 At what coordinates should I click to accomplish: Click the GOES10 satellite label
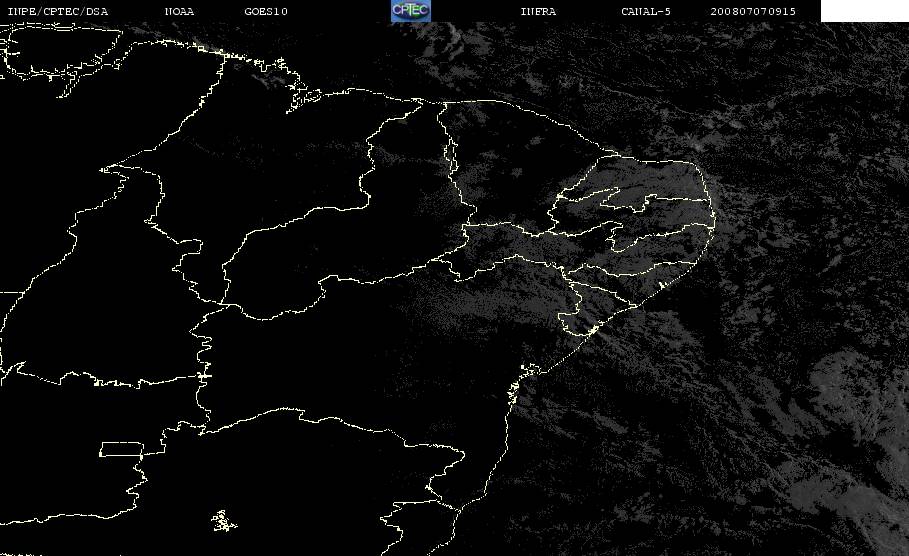click(x=266, y=11)
